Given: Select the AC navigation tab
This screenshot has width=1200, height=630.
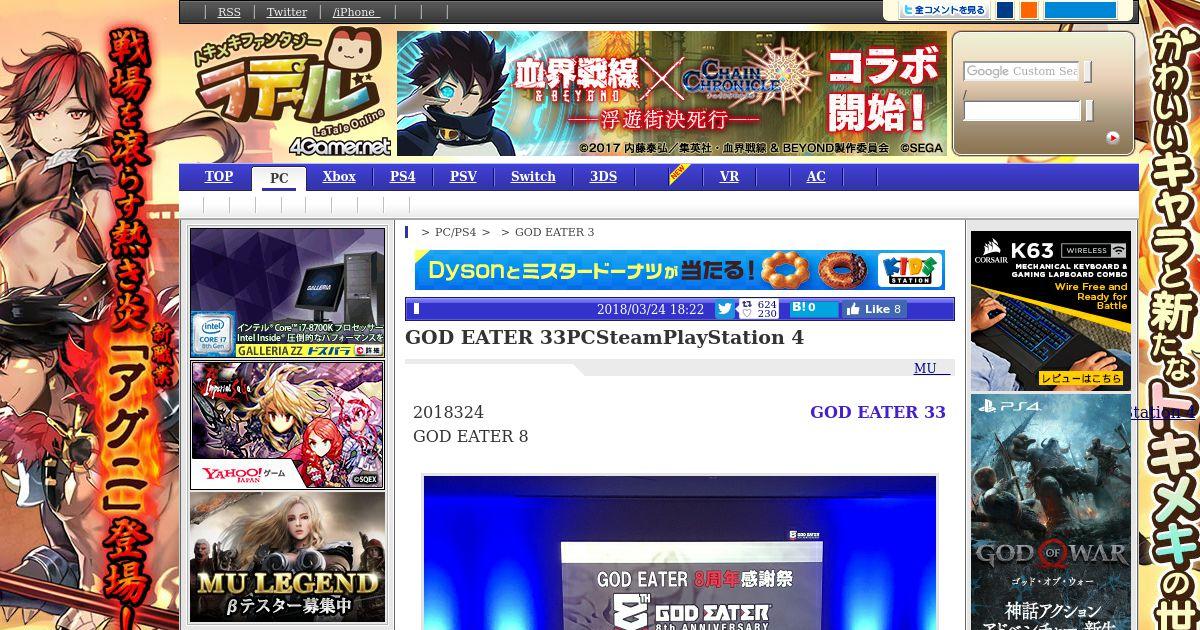Looking at the screenshot, I should (x=816, y=177).
